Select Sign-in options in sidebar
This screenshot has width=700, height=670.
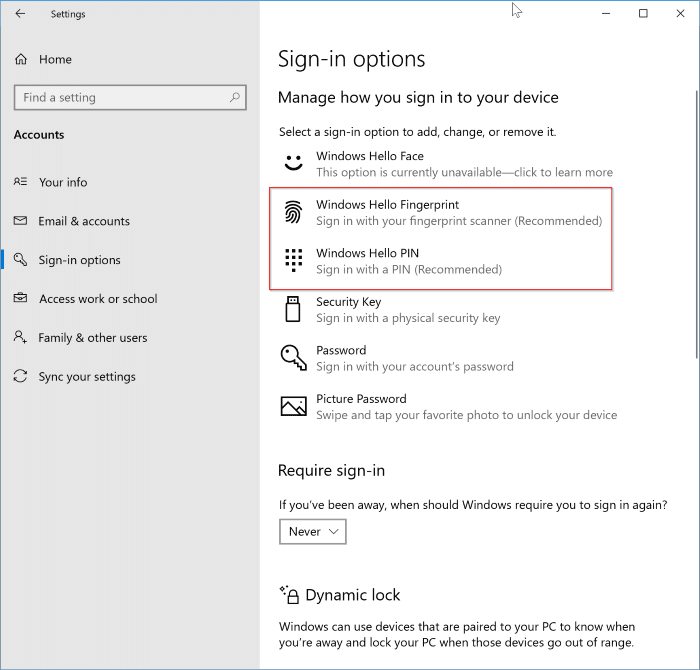pyautogui.click(x=129, y=260)
